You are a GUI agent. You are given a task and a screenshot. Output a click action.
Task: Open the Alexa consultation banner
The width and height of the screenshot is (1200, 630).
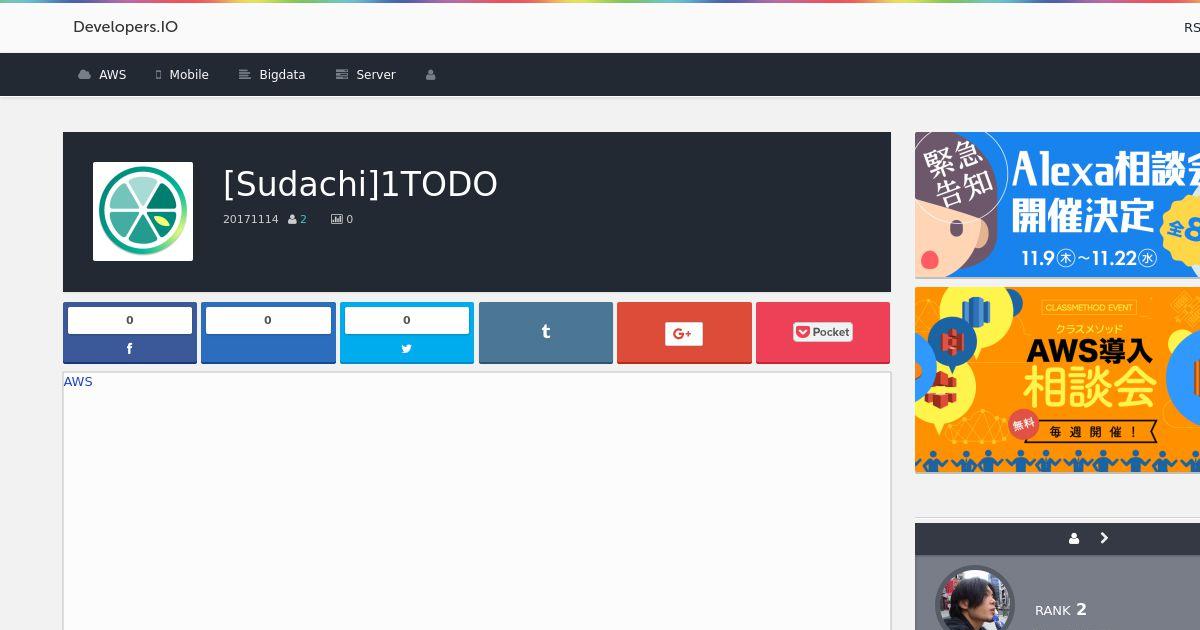[1057, 205]
